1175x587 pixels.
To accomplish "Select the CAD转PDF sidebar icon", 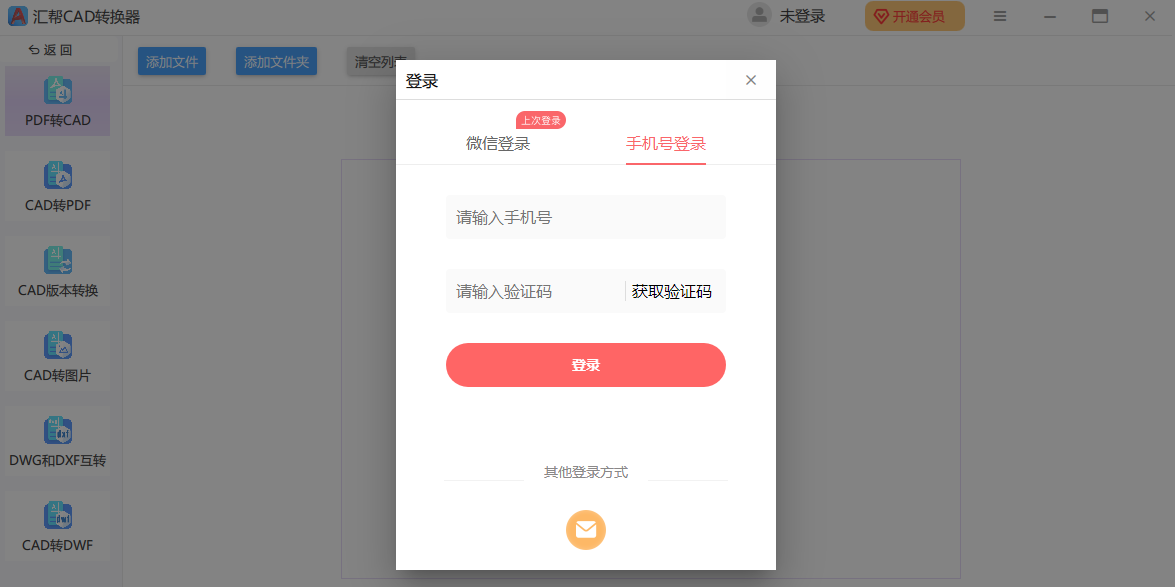I will pos(58,175).
